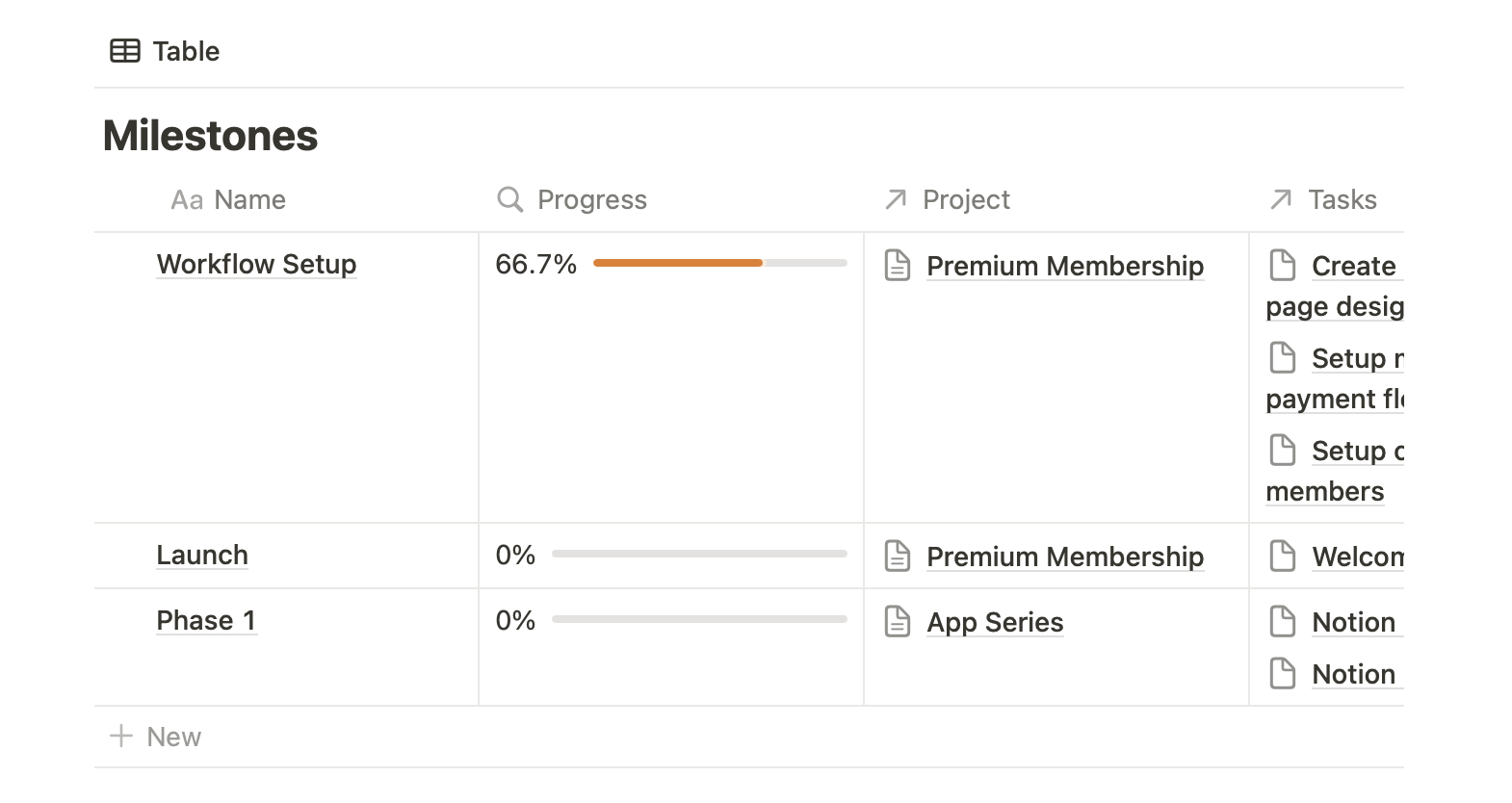This screenshot has height=803, width=1512.
Task: Click the page icon beside the Create page design task
Action: (1283, 265)
